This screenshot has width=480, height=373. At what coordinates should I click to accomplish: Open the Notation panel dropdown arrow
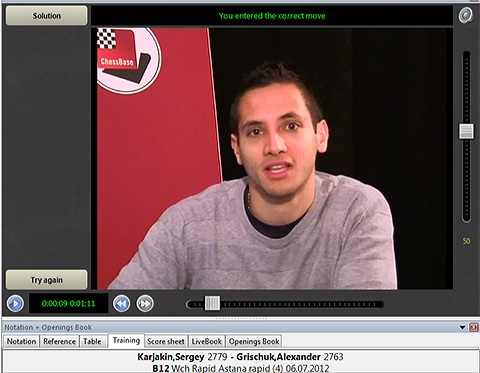point(462,327)
